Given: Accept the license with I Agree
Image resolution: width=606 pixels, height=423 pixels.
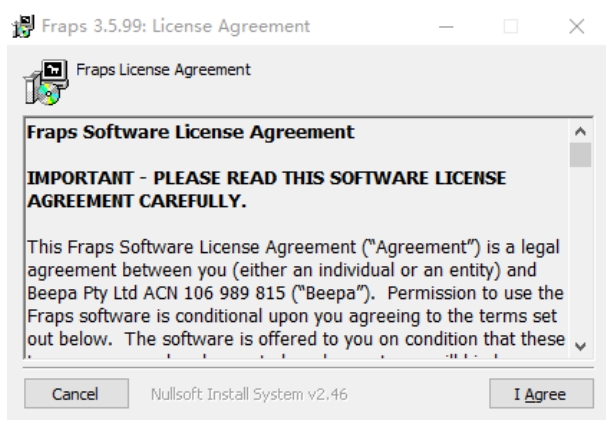Looking at the screenshot, I should point(541,394).
